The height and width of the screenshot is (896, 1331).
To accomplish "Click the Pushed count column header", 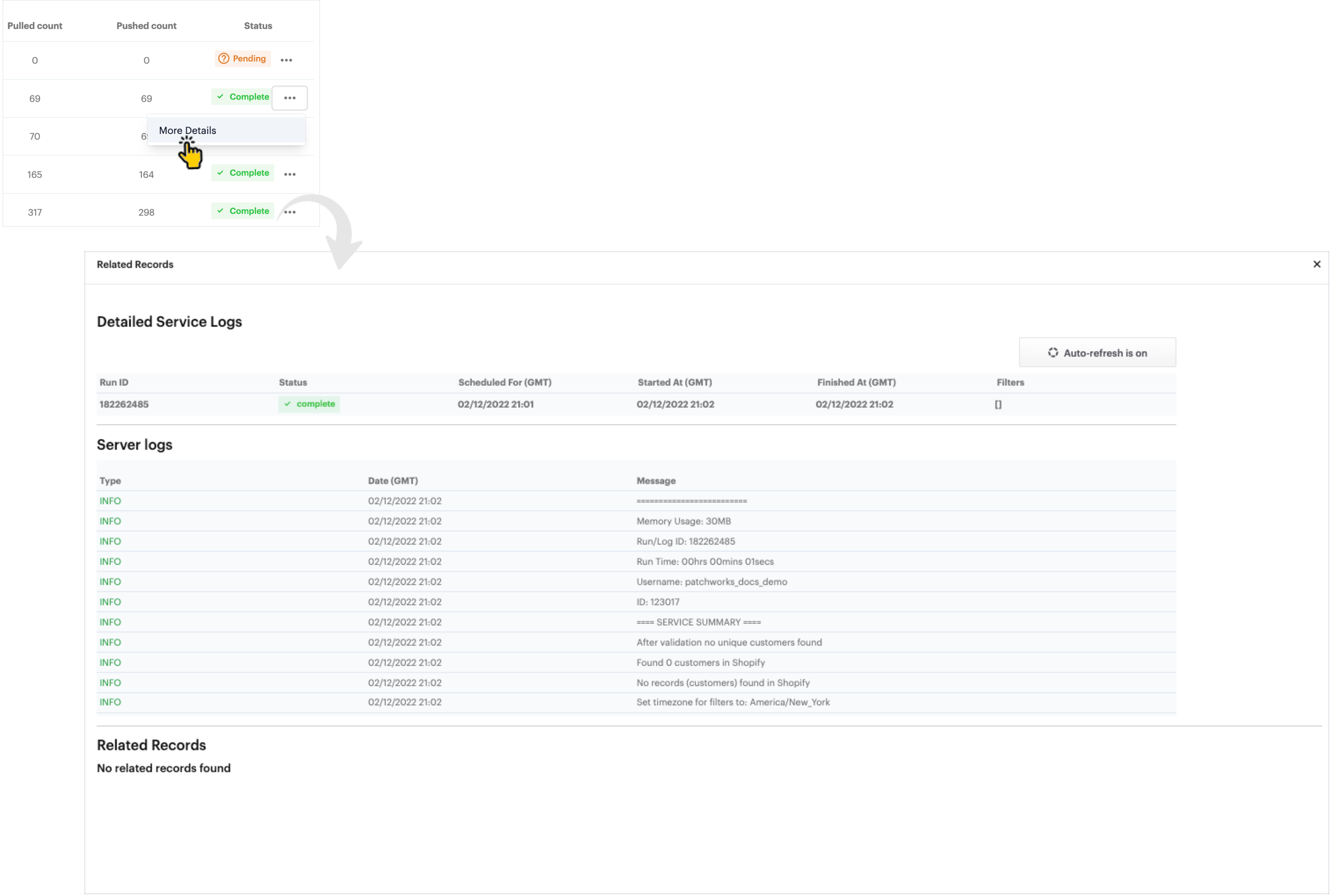I will (x=146, y=26).
